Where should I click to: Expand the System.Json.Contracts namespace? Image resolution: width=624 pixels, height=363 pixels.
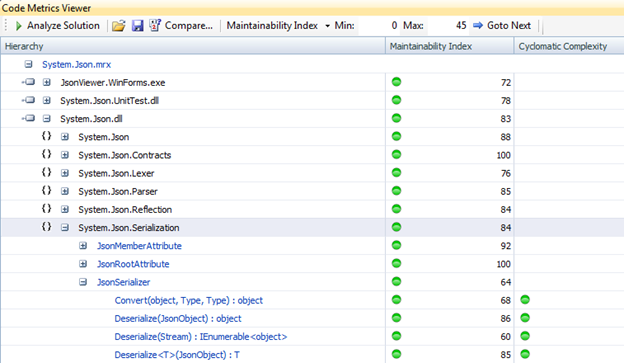[65, 155]
